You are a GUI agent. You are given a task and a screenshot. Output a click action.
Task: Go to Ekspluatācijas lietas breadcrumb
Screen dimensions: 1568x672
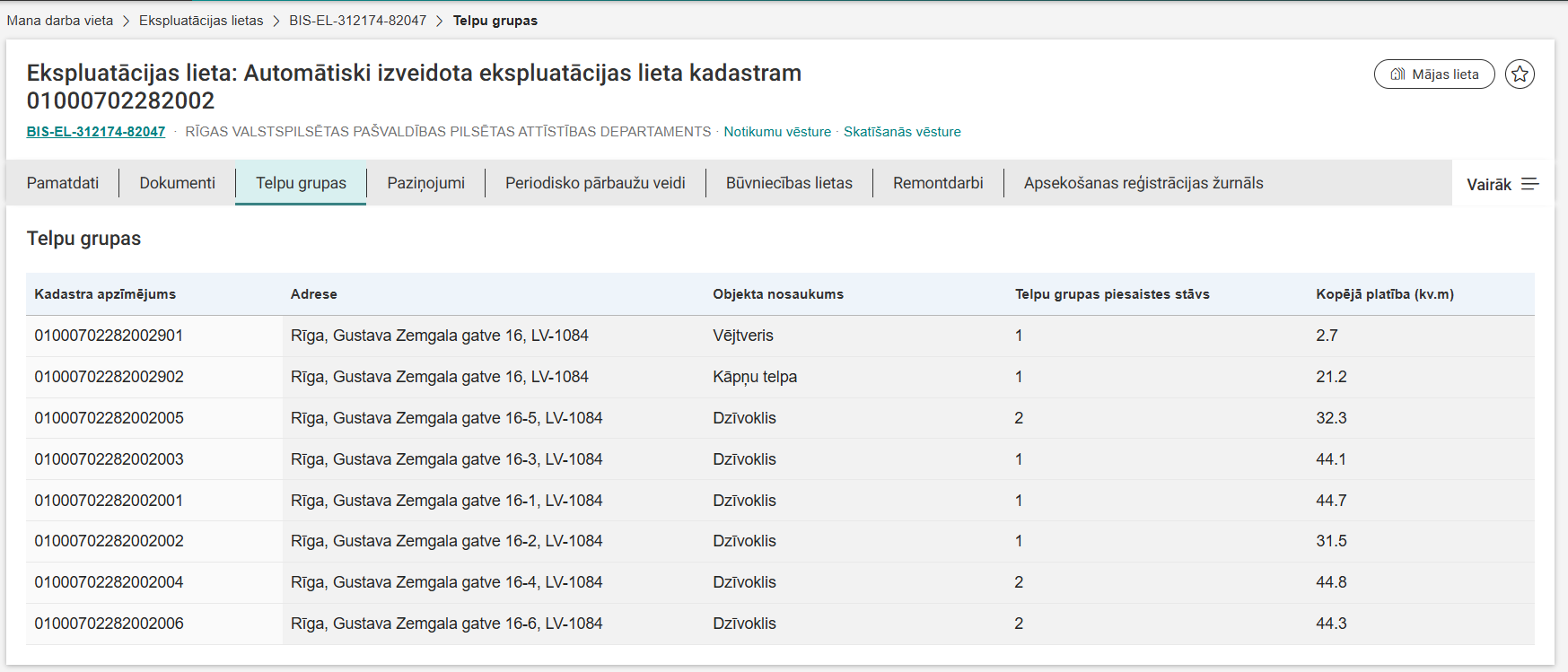click(201, 21)
